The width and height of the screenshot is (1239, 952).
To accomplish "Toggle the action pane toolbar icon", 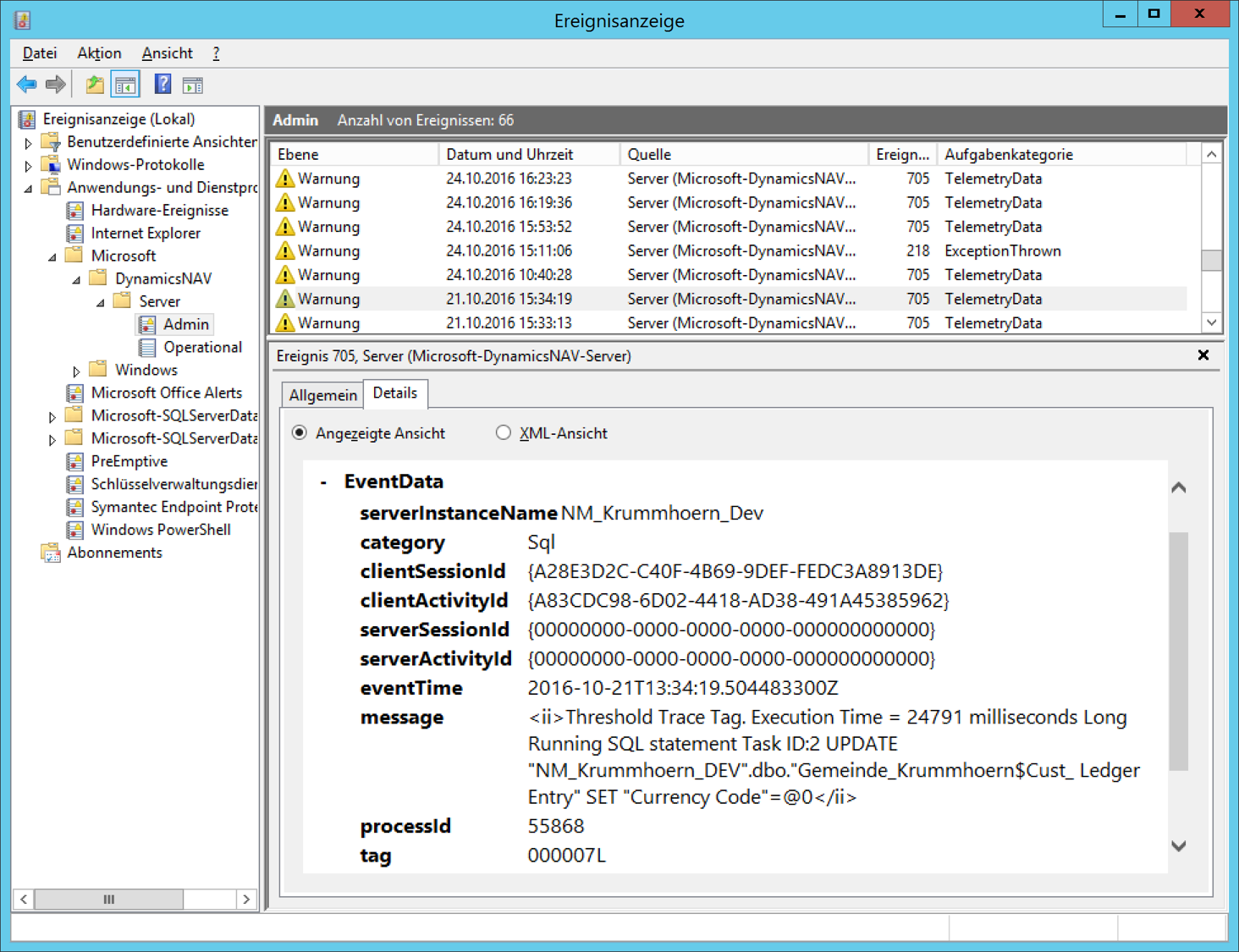I will [193, 85].
